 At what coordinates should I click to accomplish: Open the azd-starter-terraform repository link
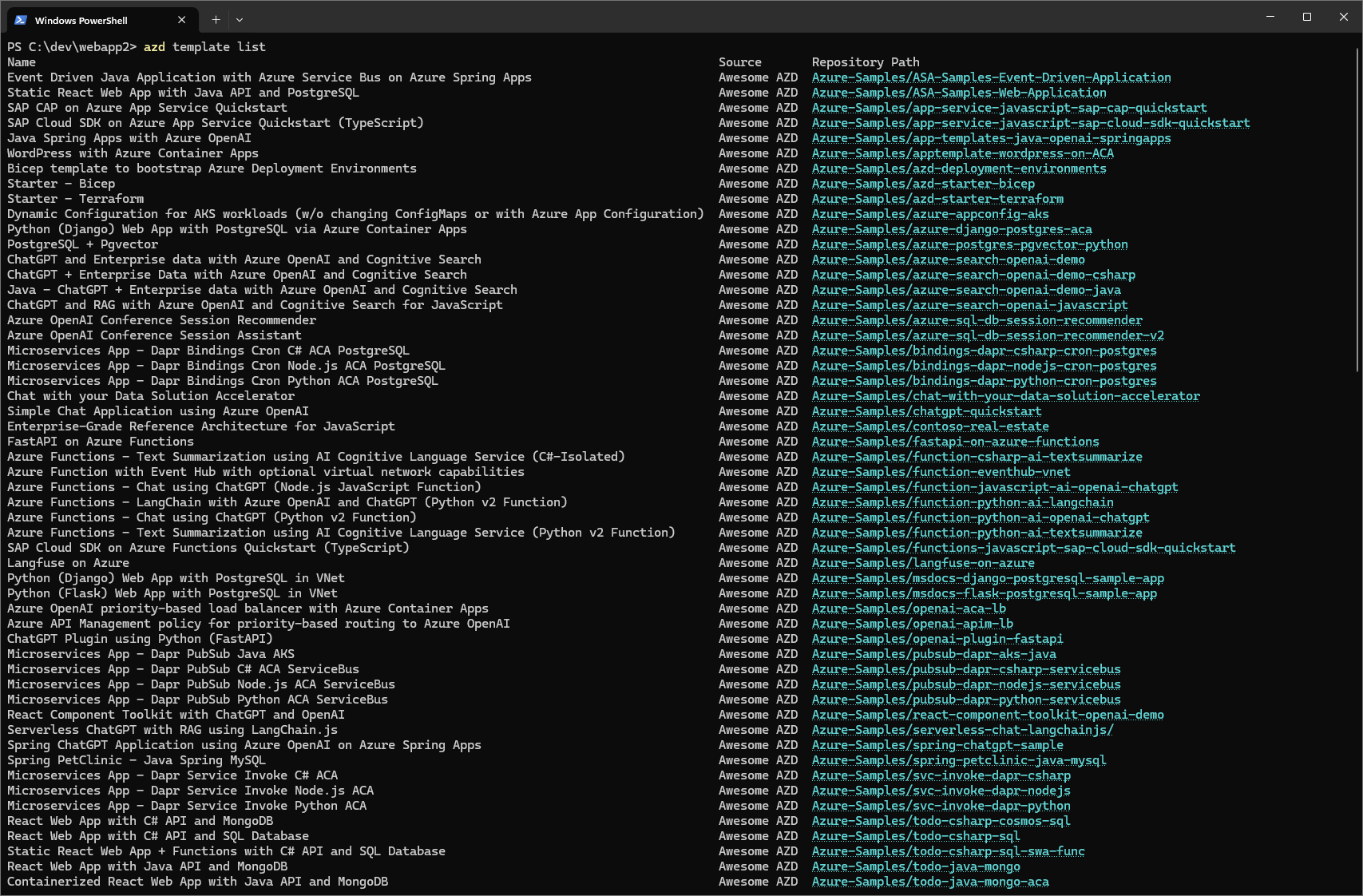click(937, 199)
